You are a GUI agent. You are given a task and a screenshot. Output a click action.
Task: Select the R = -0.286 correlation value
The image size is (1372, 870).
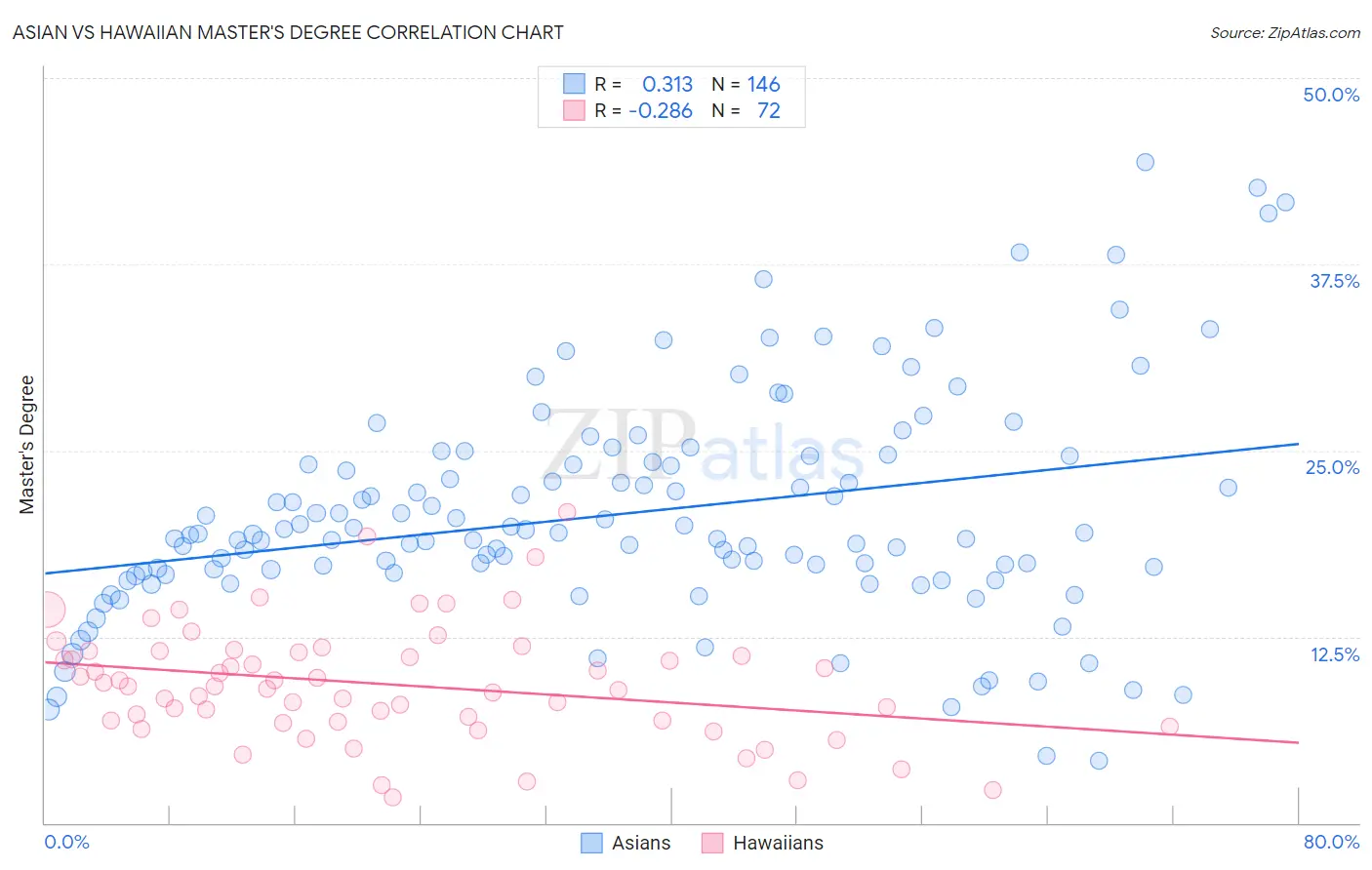click(x=644, y=110)
